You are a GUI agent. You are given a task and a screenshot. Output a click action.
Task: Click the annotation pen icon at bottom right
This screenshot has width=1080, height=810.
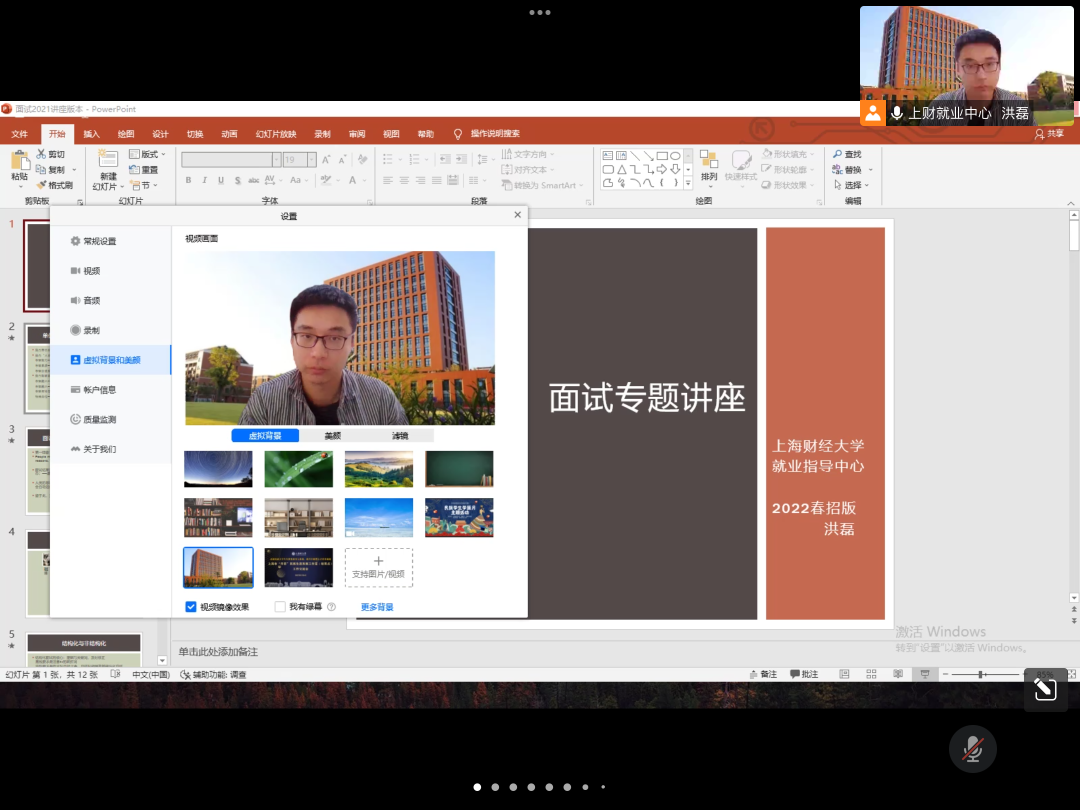pyautogui.click(x=1045, y=689)
